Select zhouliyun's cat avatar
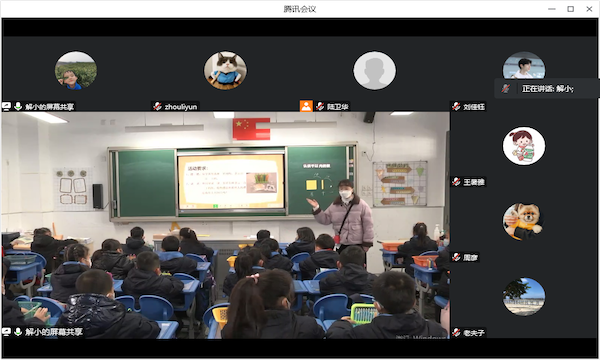This screenshot has width=600, height=360. click(225, 71)
